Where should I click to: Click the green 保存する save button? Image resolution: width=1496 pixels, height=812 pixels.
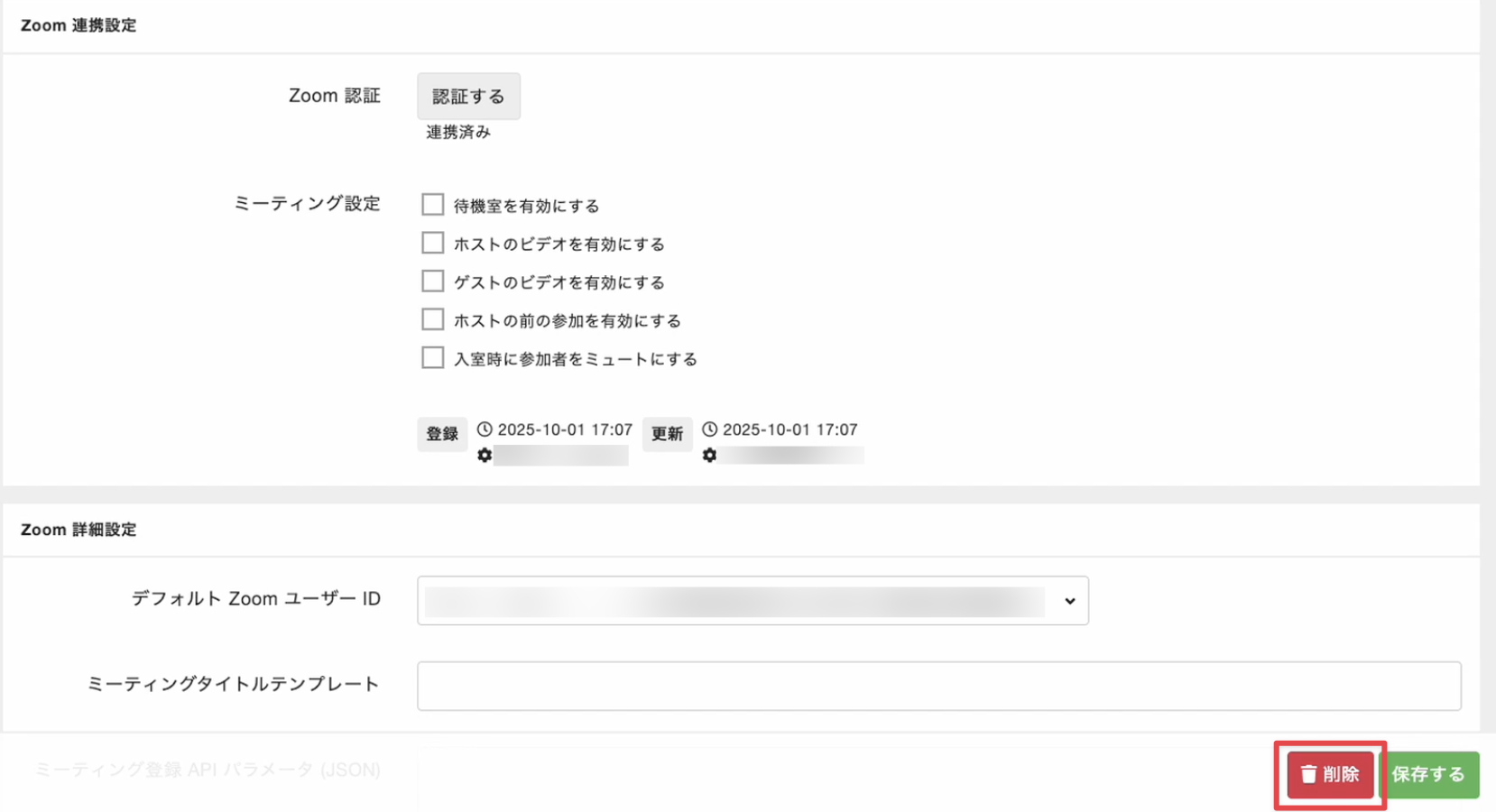coord(1430,774)
